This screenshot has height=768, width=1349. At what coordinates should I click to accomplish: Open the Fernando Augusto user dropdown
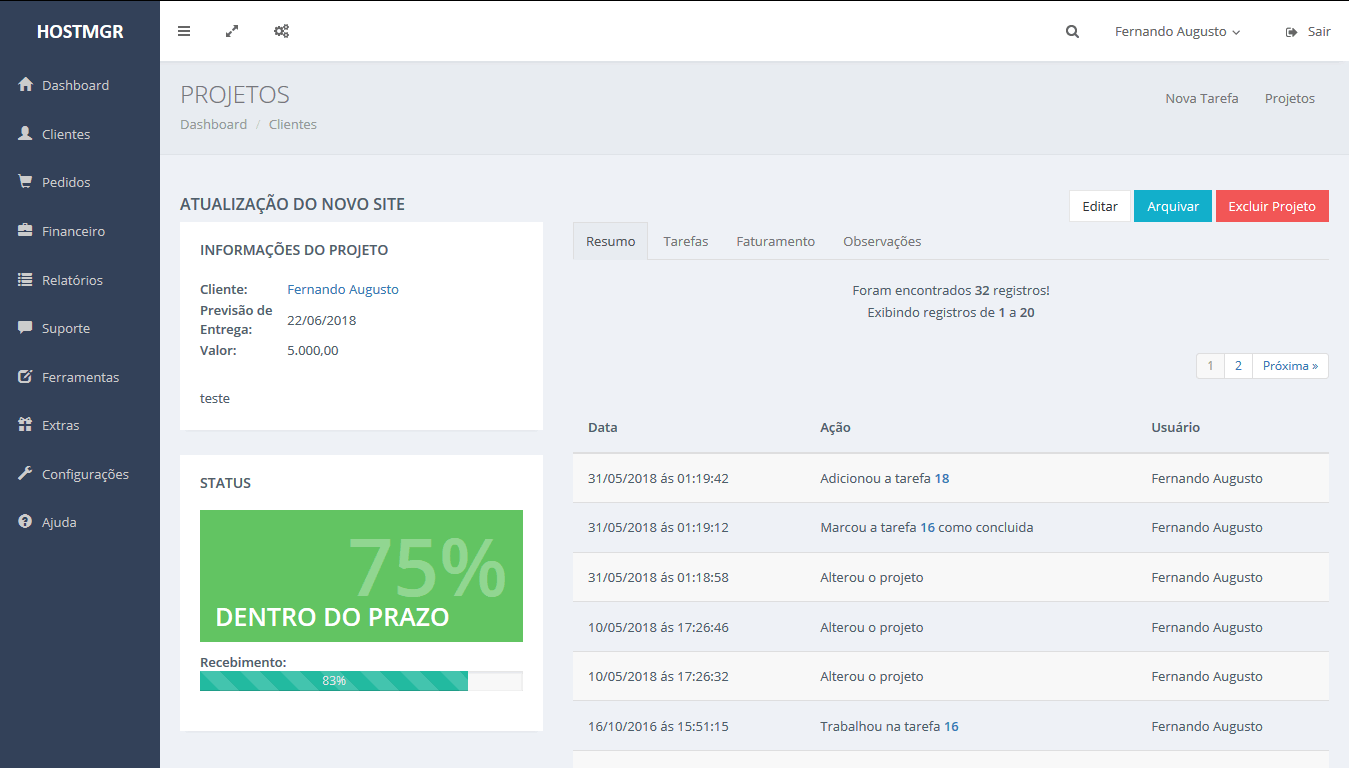(x=1177, y=32)
